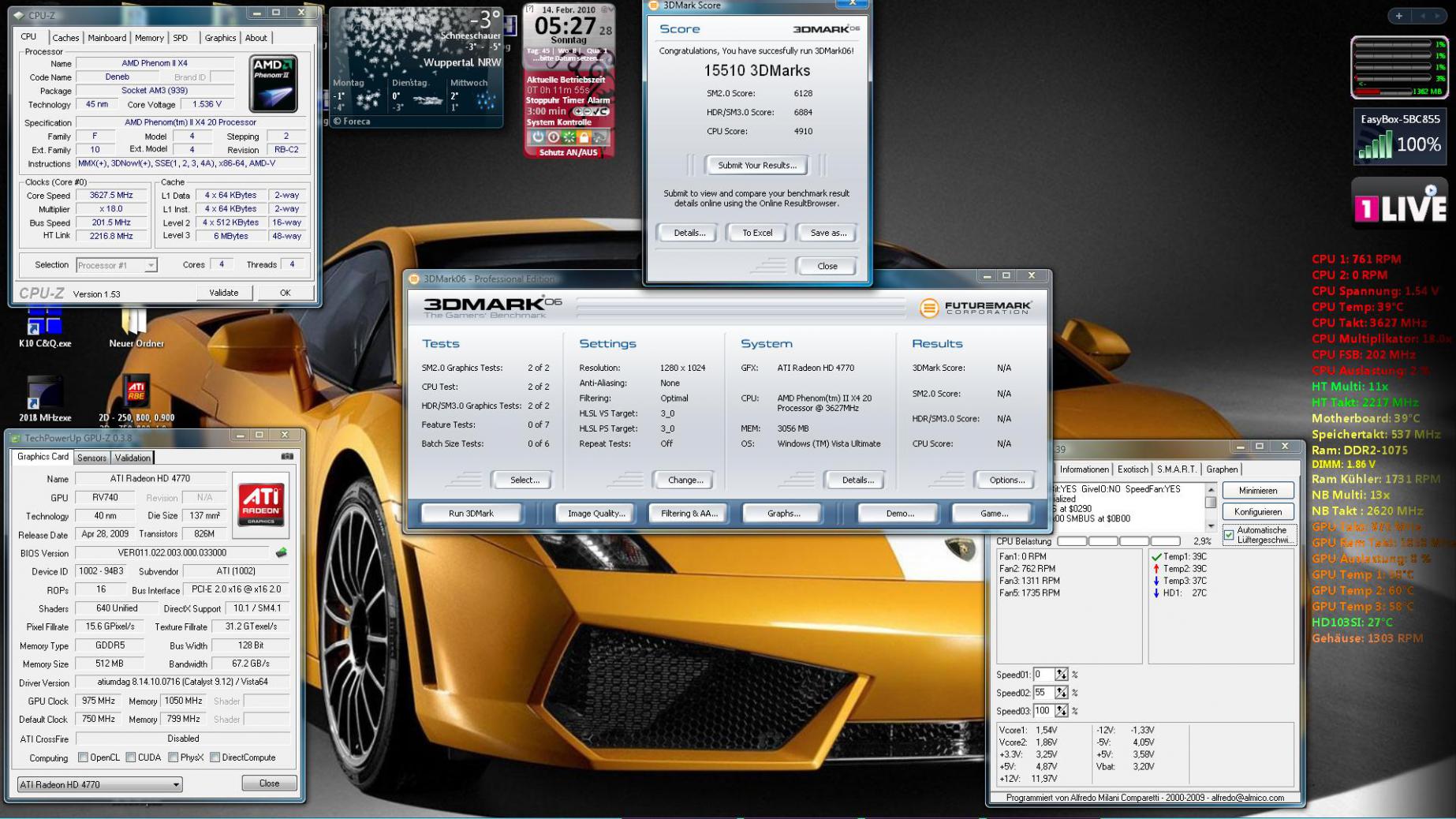Click the Futuremark Corporation logo
The height and width of the screenshot is (819, 1456).
pos(976,308)
